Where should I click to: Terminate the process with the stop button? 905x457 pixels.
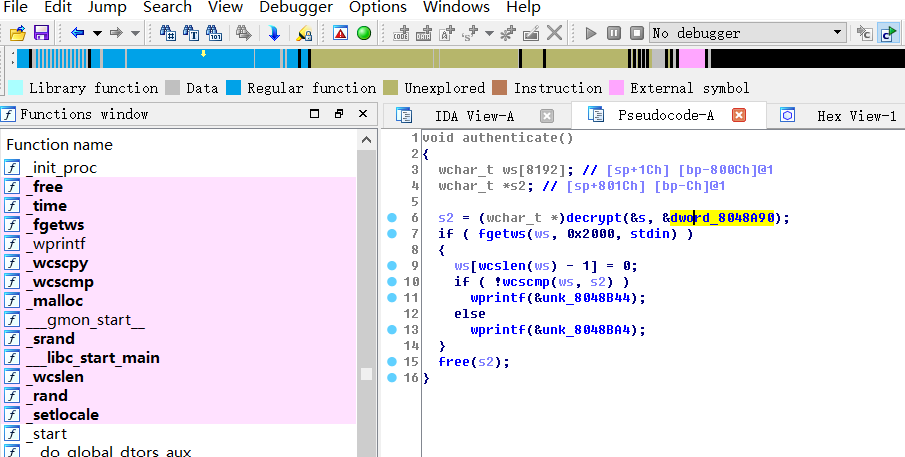(x=637, y=33)
